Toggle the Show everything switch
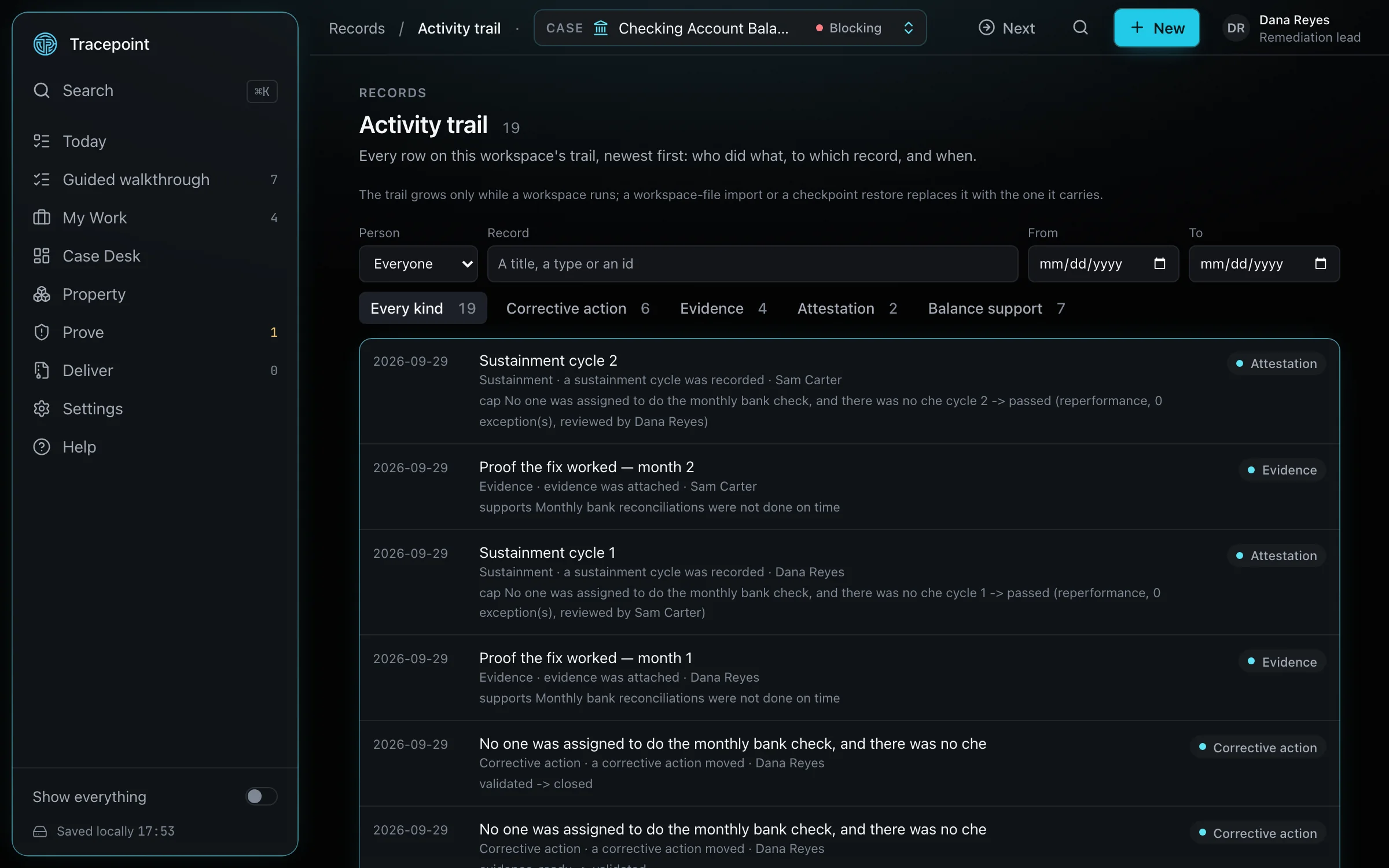 tap(262, 796)
